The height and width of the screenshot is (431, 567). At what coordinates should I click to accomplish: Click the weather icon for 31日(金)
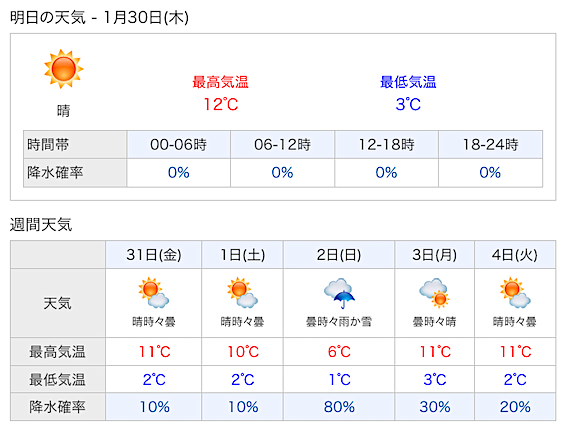154,293
